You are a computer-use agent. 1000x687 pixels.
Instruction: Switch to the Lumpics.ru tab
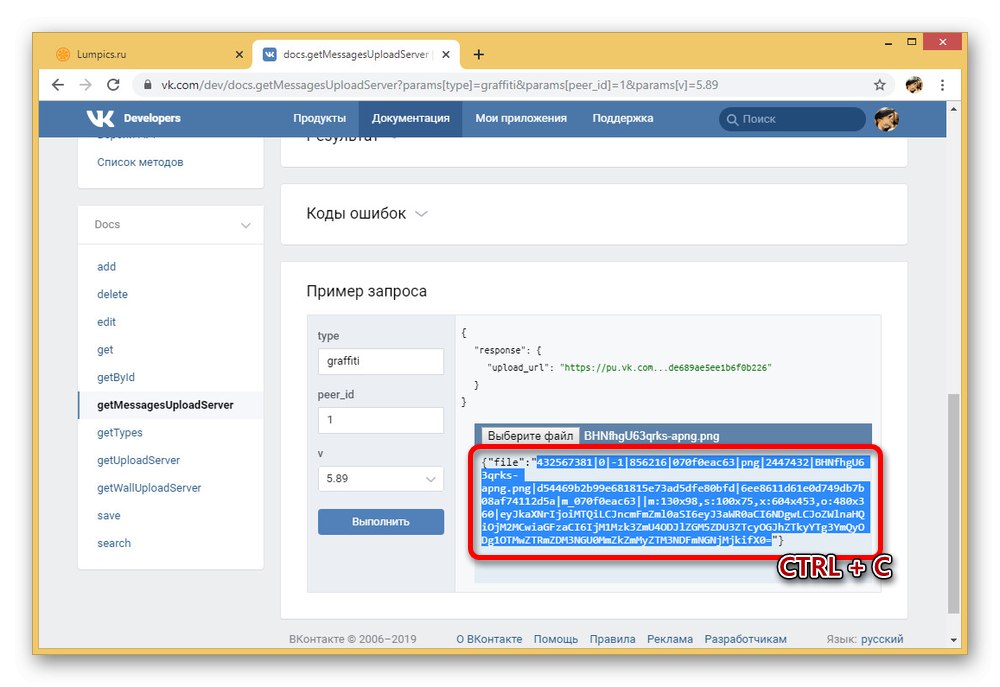(x=148, y=55)
